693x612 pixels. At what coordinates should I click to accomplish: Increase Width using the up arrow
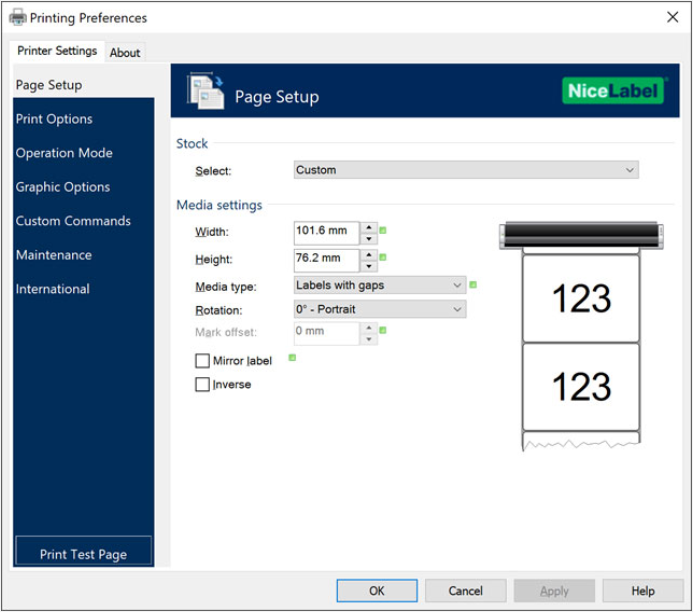(369, 226)
